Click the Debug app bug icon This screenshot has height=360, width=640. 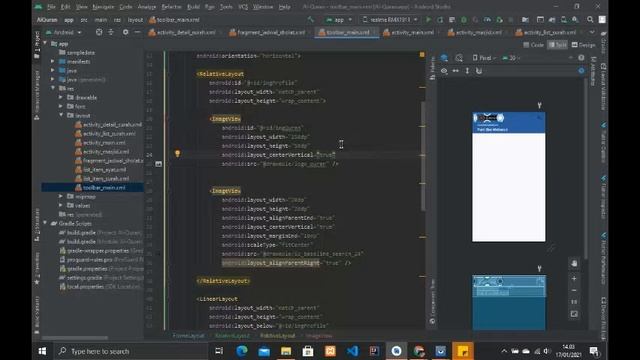point(464,20)
